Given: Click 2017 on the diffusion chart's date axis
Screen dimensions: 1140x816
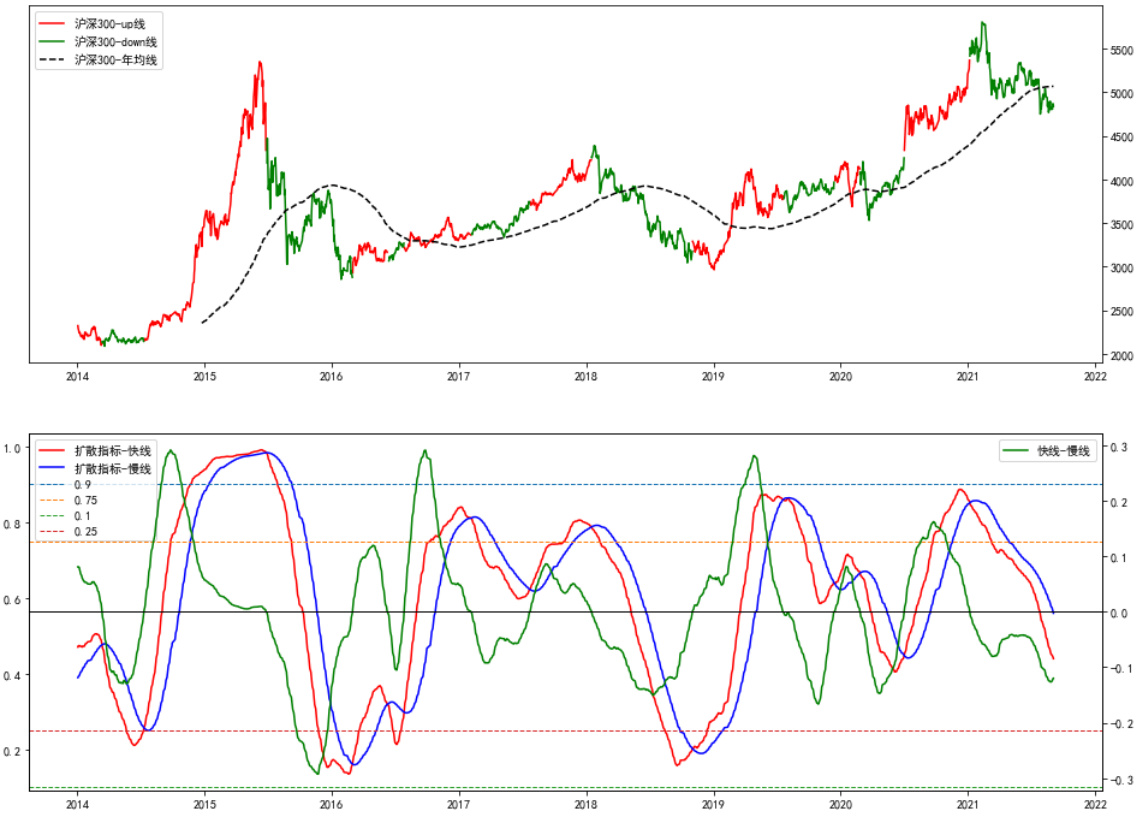Looking at the screenshot, I should pyautogui.click(x=459, y=804).
